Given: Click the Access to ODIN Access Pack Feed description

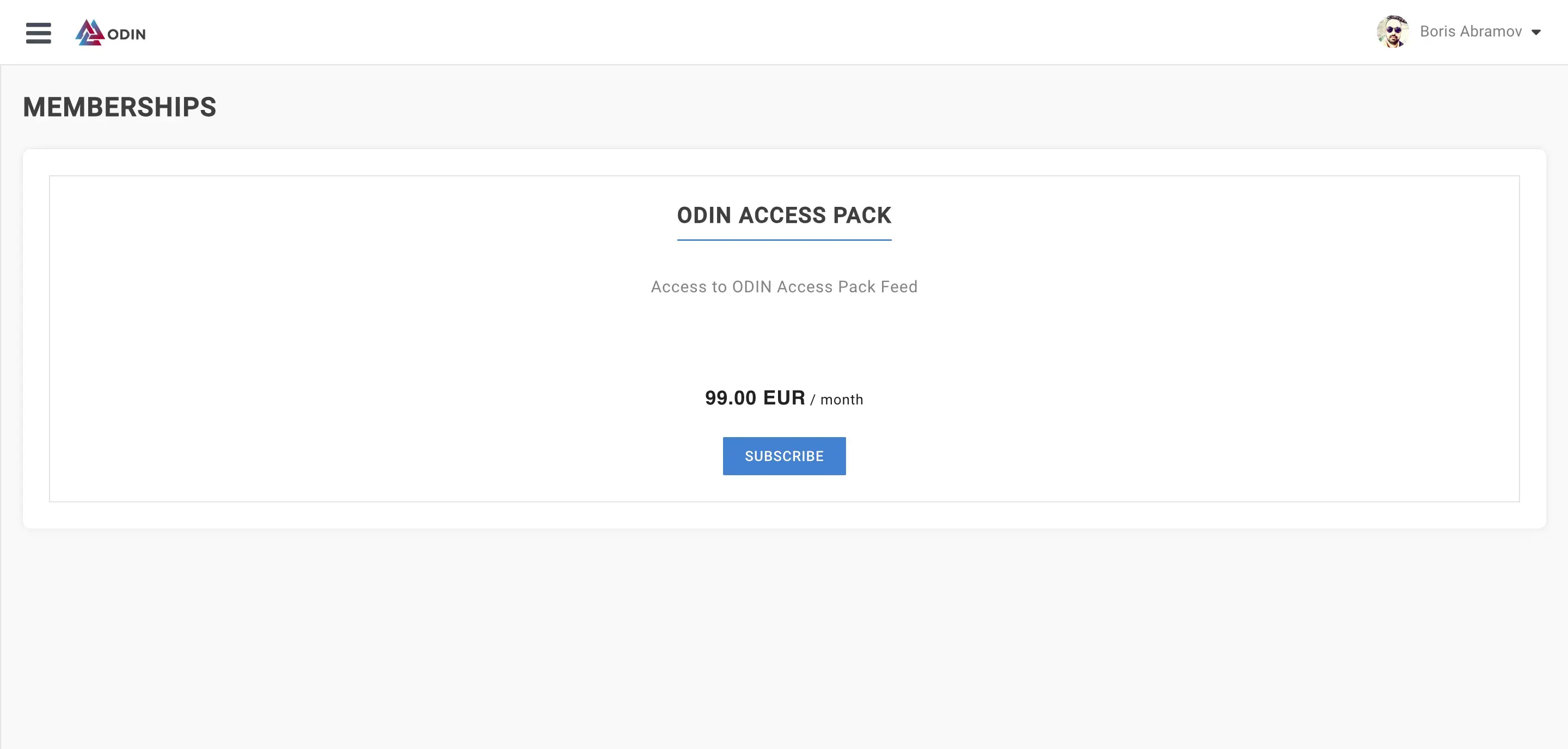Looking at the screenshot, I should 784,286.
